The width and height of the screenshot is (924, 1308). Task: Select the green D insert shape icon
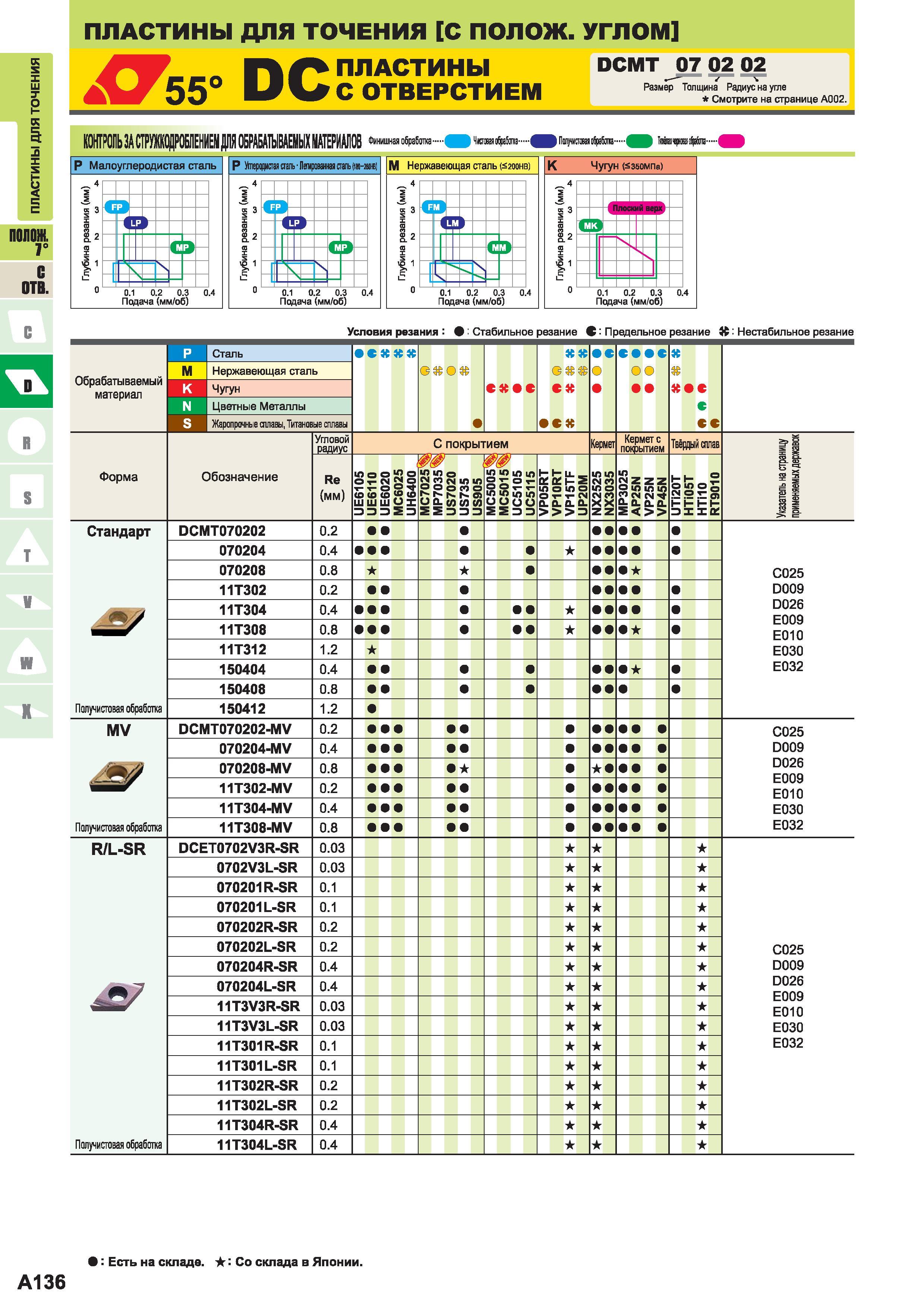pos(27,382)
